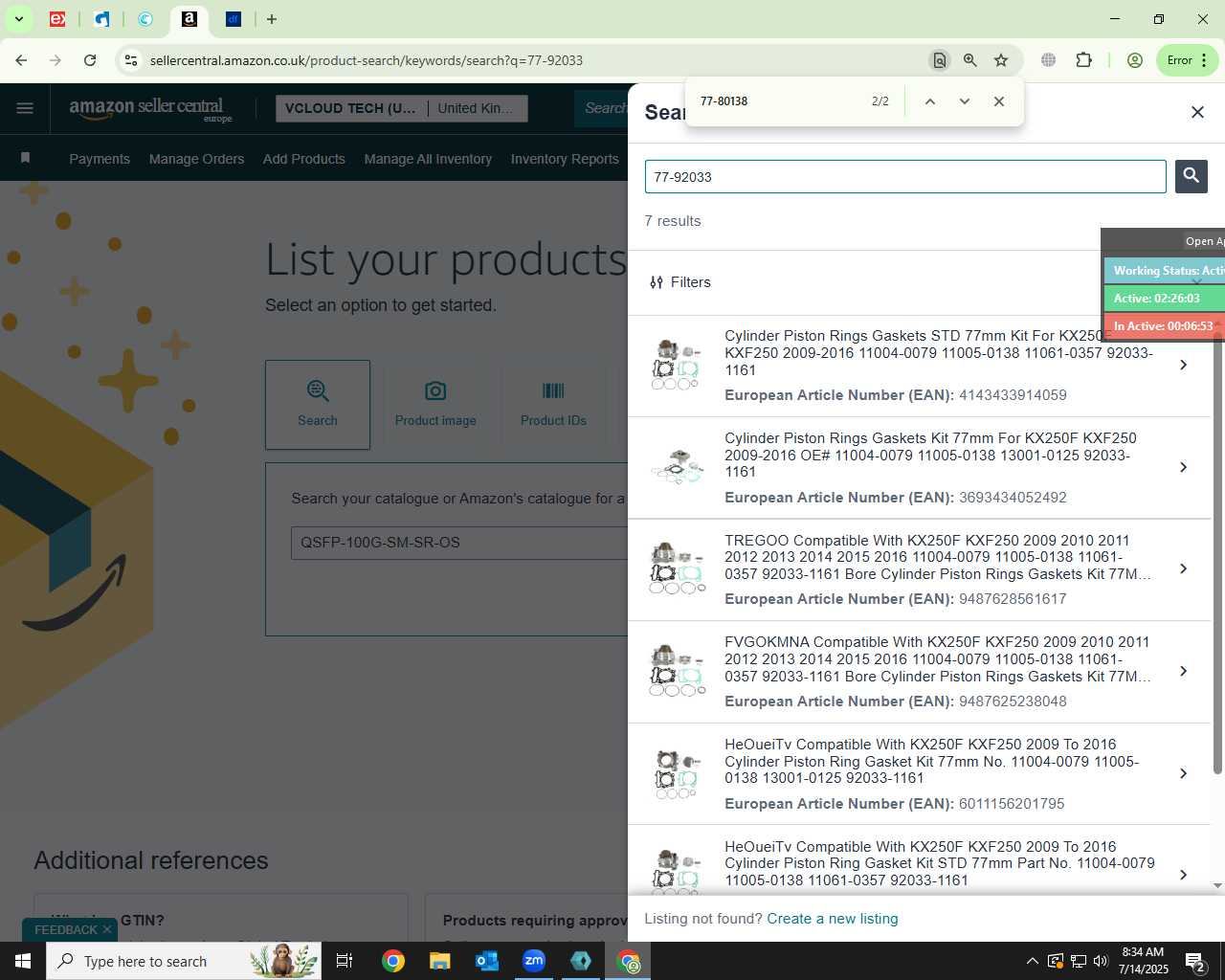Image resolution: width=1225 pixels, height=980 pixels.
Task: Open File Explorer from taskbar
Action: point(440,961)
